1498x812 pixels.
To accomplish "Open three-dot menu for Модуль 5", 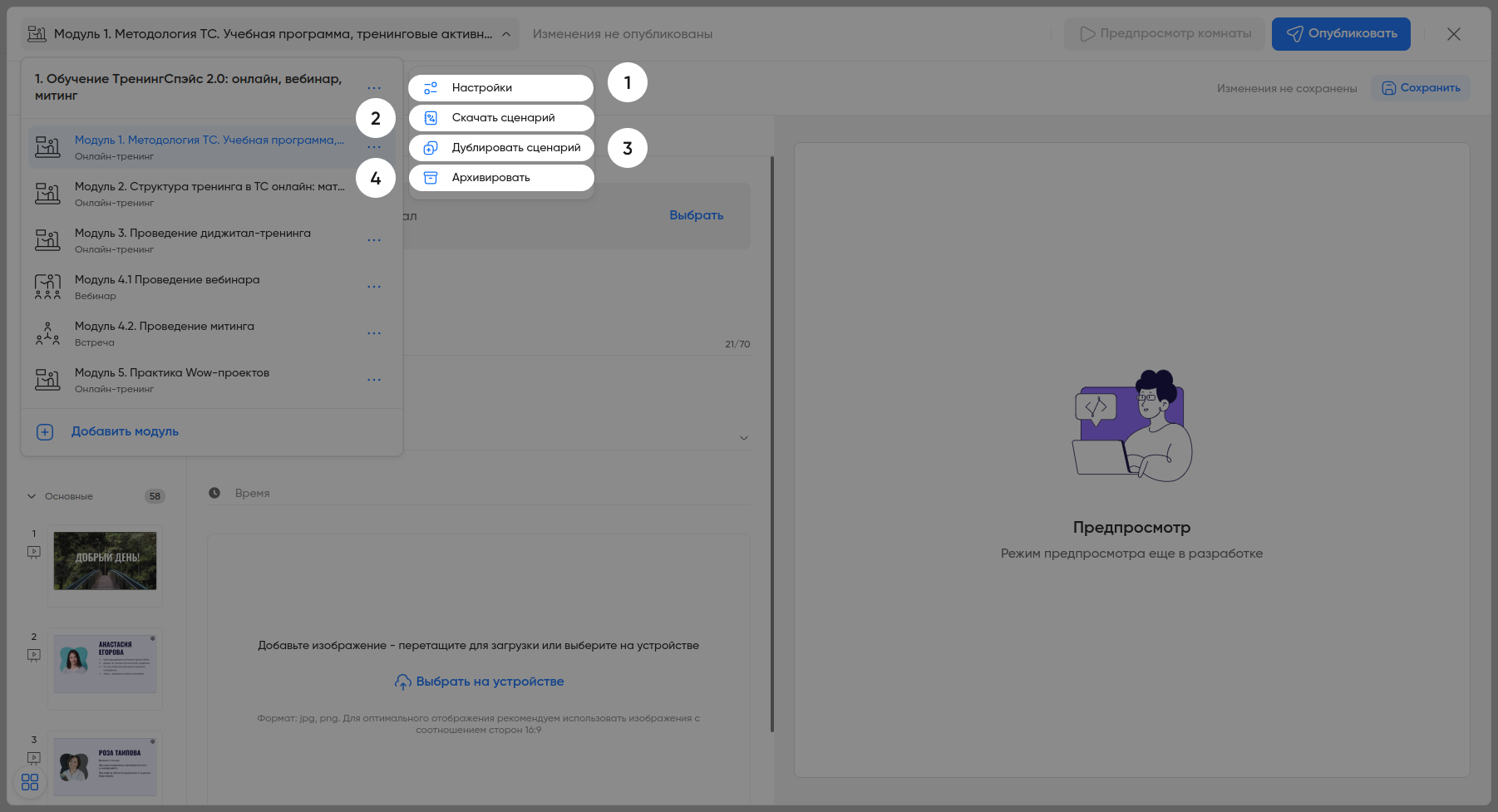I will point(374,380).
